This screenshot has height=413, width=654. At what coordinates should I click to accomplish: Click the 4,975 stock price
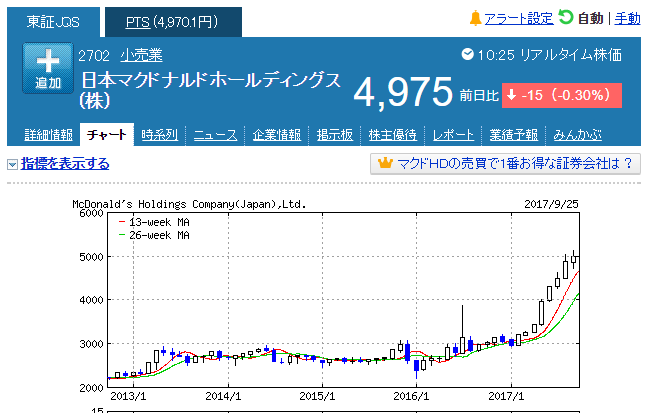[402, 92]
